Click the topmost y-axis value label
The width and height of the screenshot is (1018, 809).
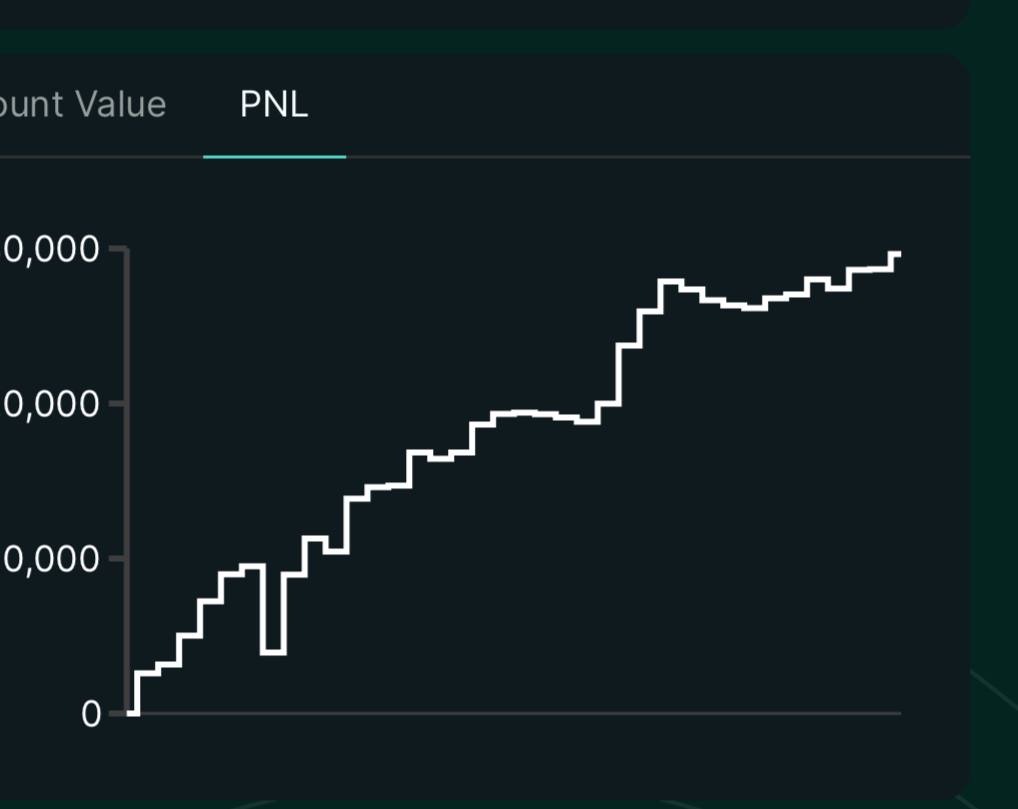(x=51, y=249)
